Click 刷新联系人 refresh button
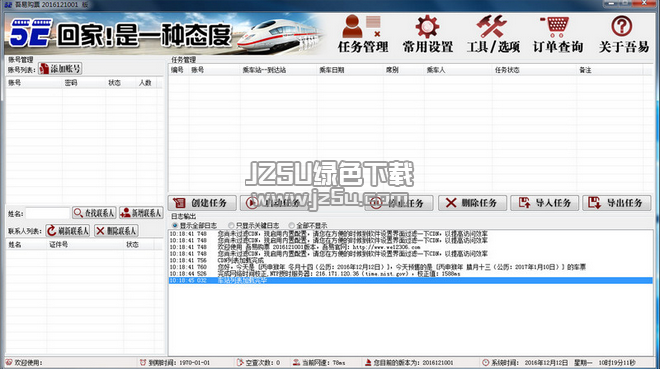This screenshot has height=369, width=660. (68, 231)
